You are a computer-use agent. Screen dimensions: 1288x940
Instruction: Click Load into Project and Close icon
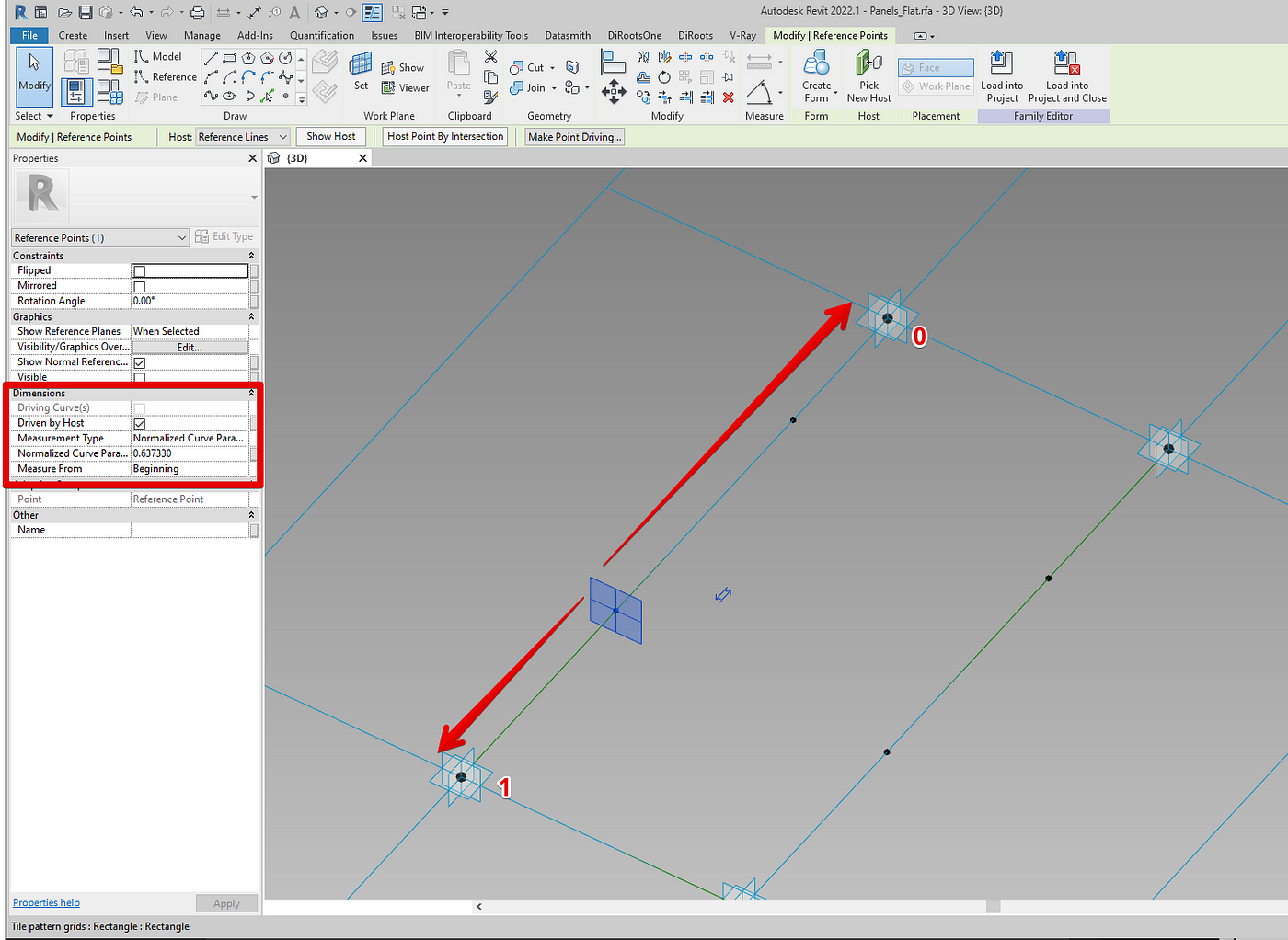(1067, 77)
